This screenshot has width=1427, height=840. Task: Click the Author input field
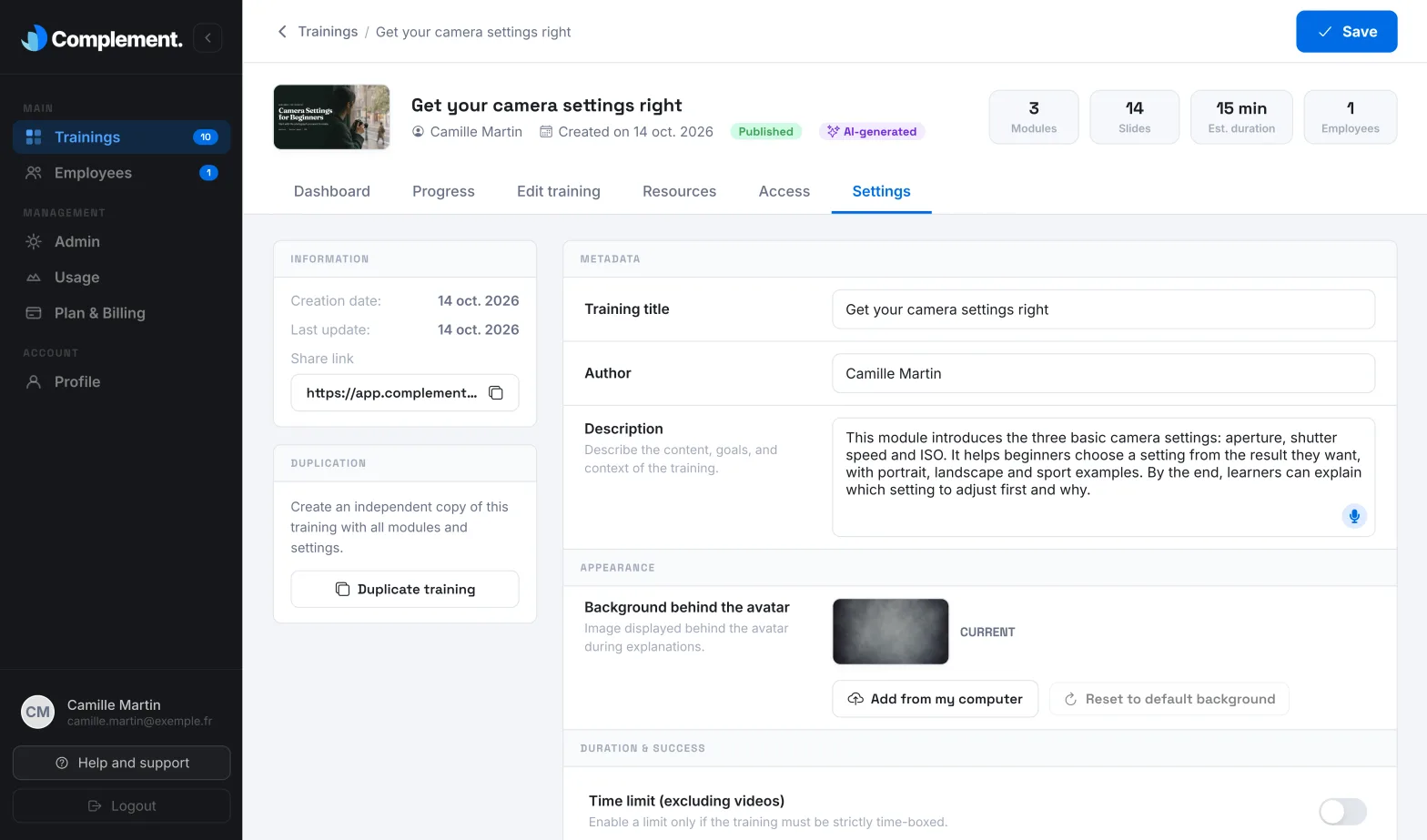point(1103,373)
